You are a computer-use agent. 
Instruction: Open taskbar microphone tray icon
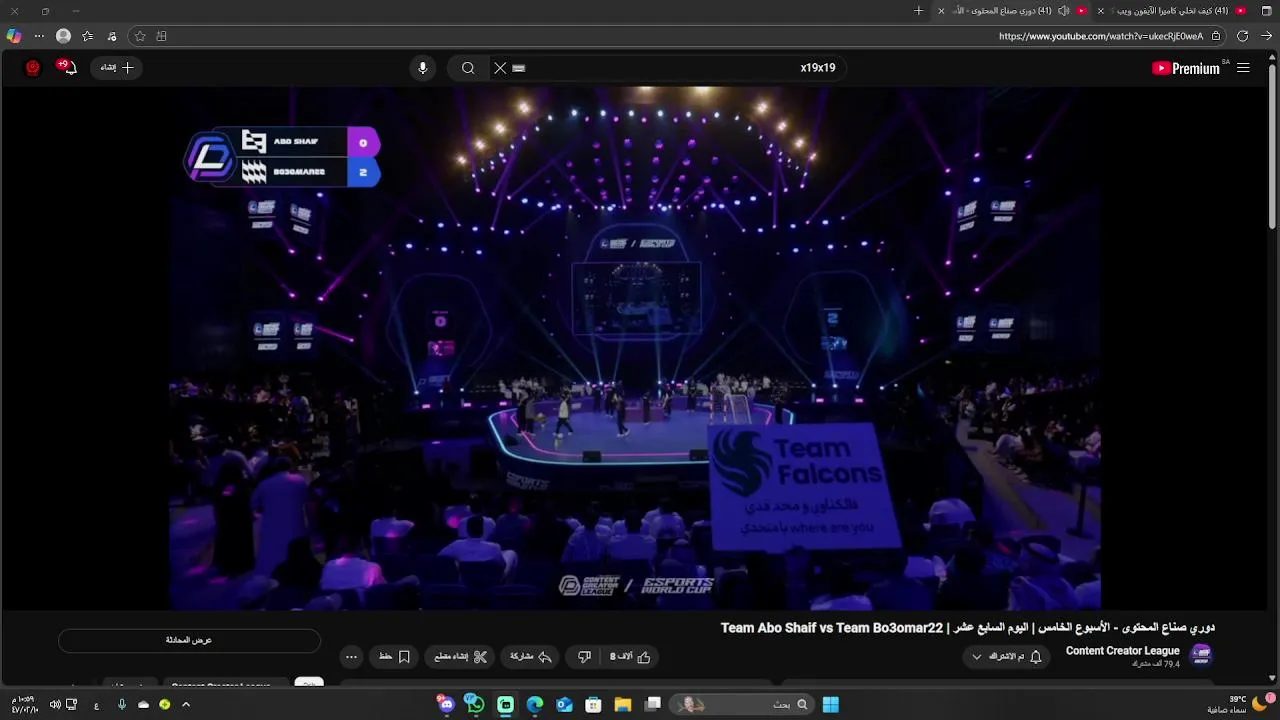point(122,705)
